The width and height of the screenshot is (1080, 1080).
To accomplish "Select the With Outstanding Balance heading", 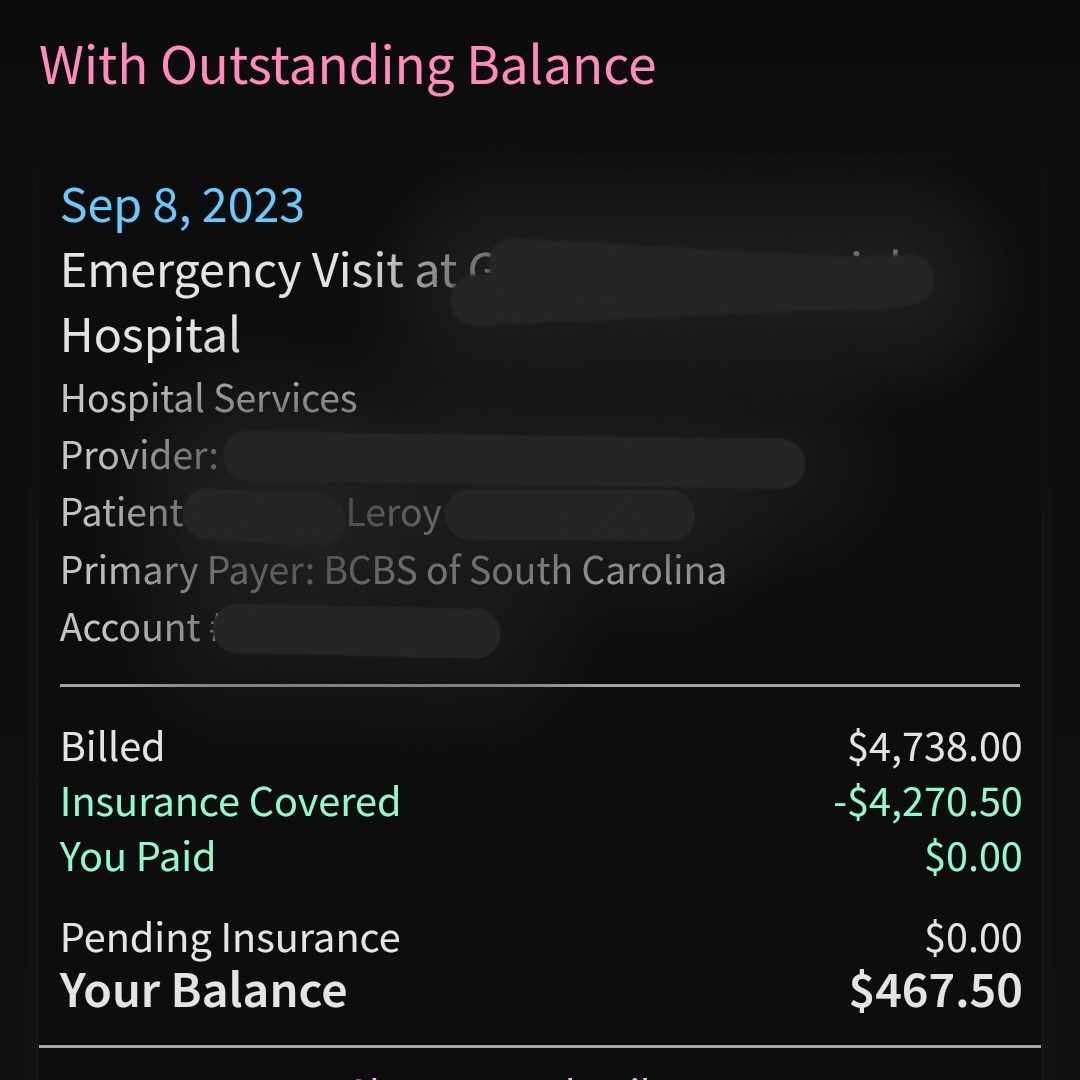I will coord(348,65).
